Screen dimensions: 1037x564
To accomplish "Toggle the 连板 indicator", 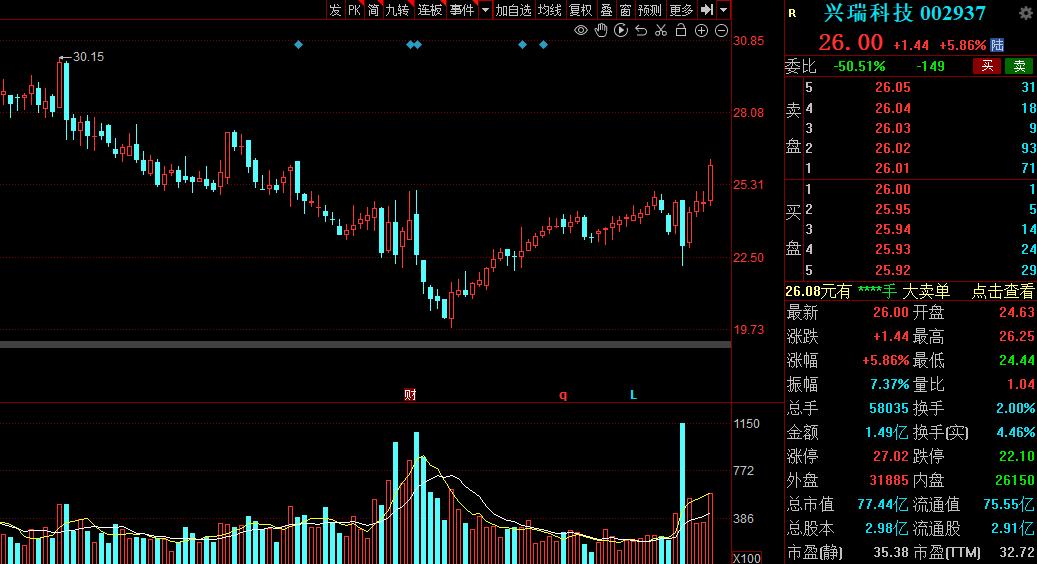I will 430,10.
